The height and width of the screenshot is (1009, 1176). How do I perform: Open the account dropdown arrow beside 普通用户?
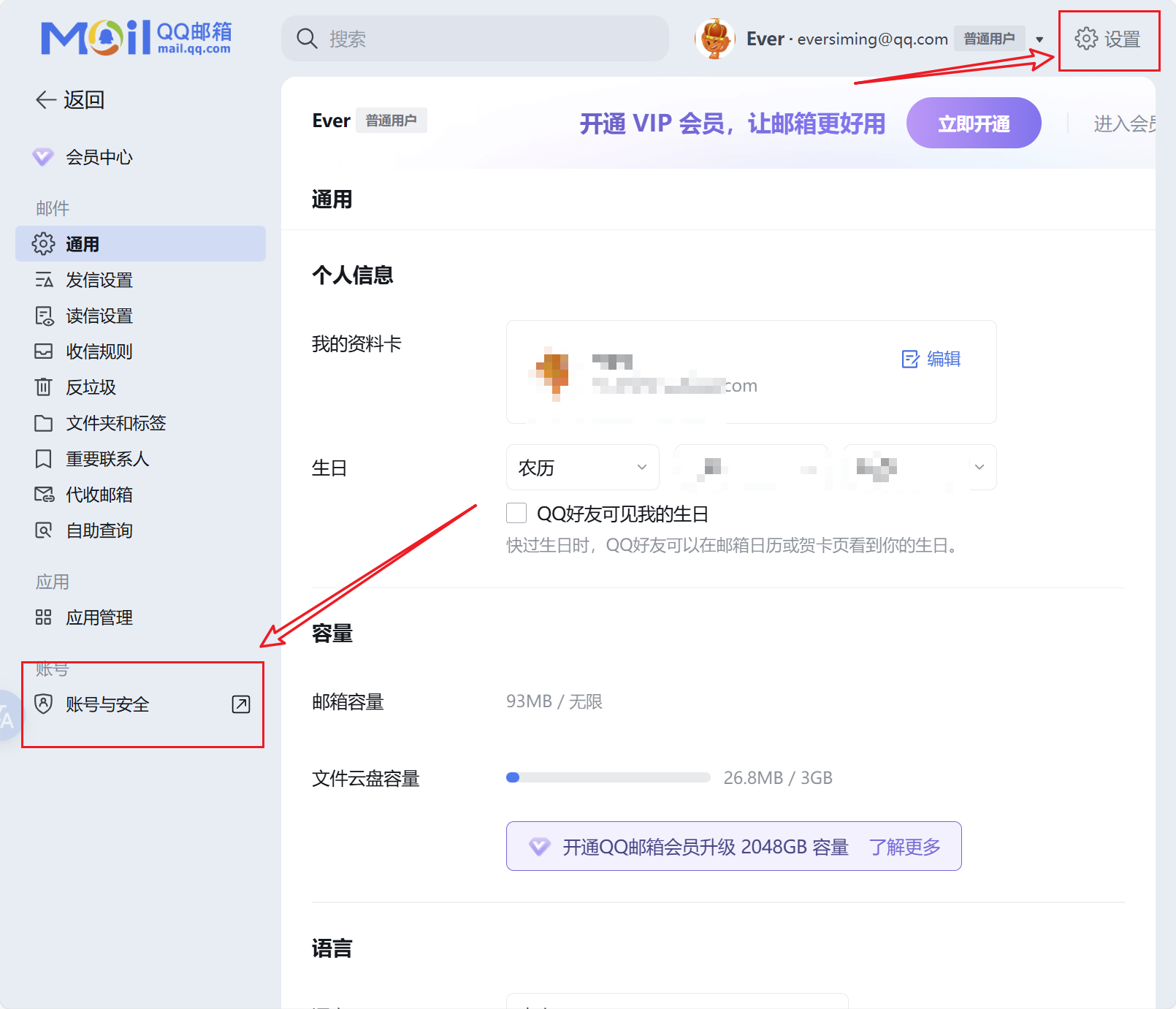(1039, 39)
